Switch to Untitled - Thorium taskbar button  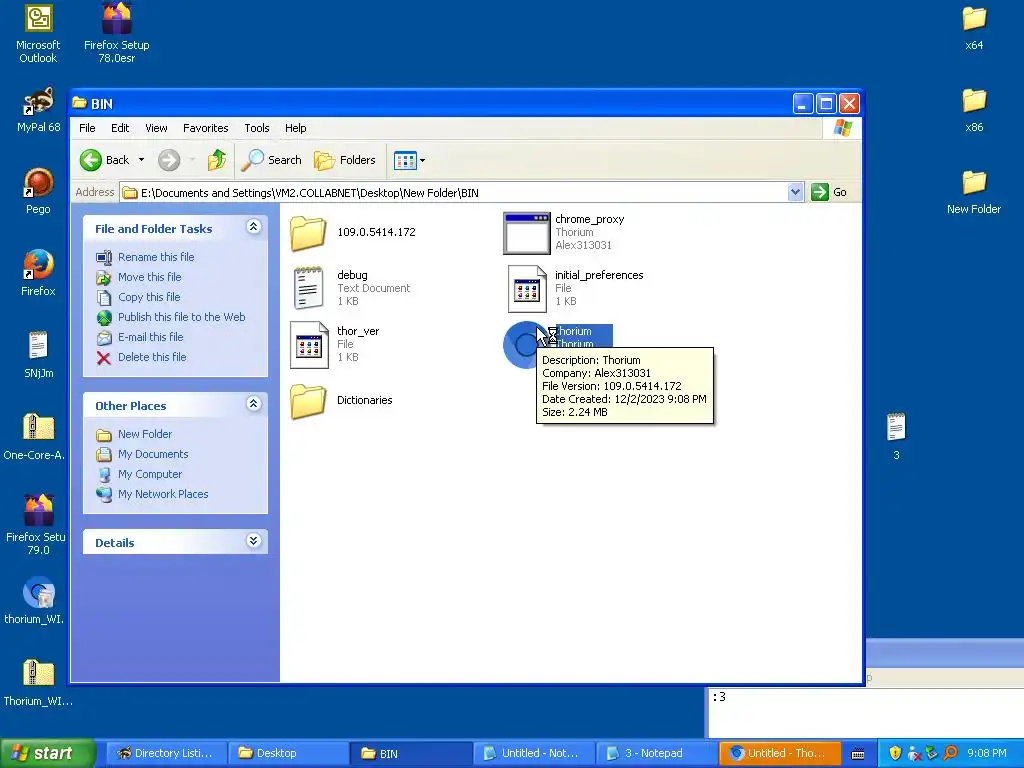pos(778,754)
